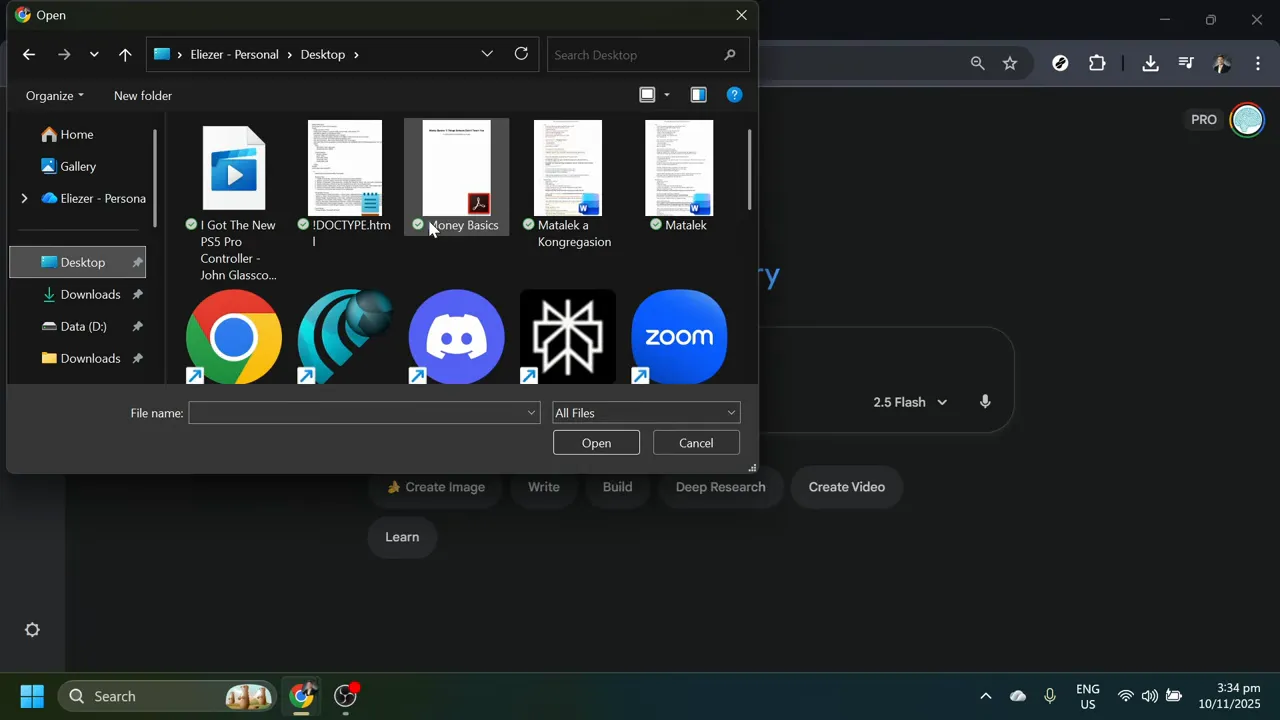Open the All Files type dropdown
This screenshot has width=1280, height=720.
(x=646, y=413)
